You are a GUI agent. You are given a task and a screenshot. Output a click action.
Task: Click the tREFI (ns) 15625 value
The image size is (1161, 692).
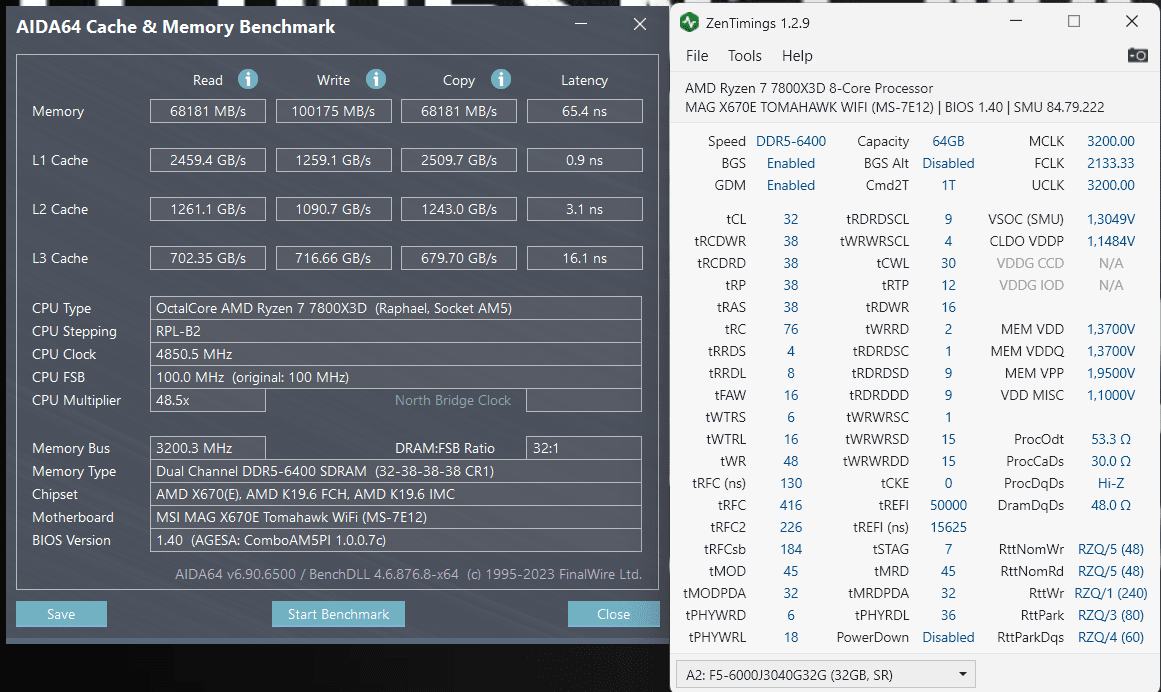[948, 527]
